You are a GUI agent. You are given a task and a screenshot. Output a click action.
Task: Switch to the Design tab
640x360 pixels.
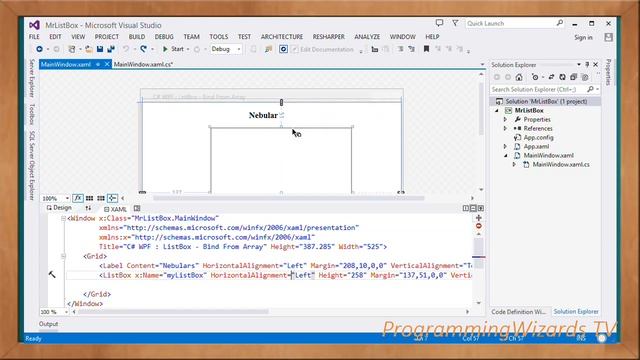pos(59,208)
